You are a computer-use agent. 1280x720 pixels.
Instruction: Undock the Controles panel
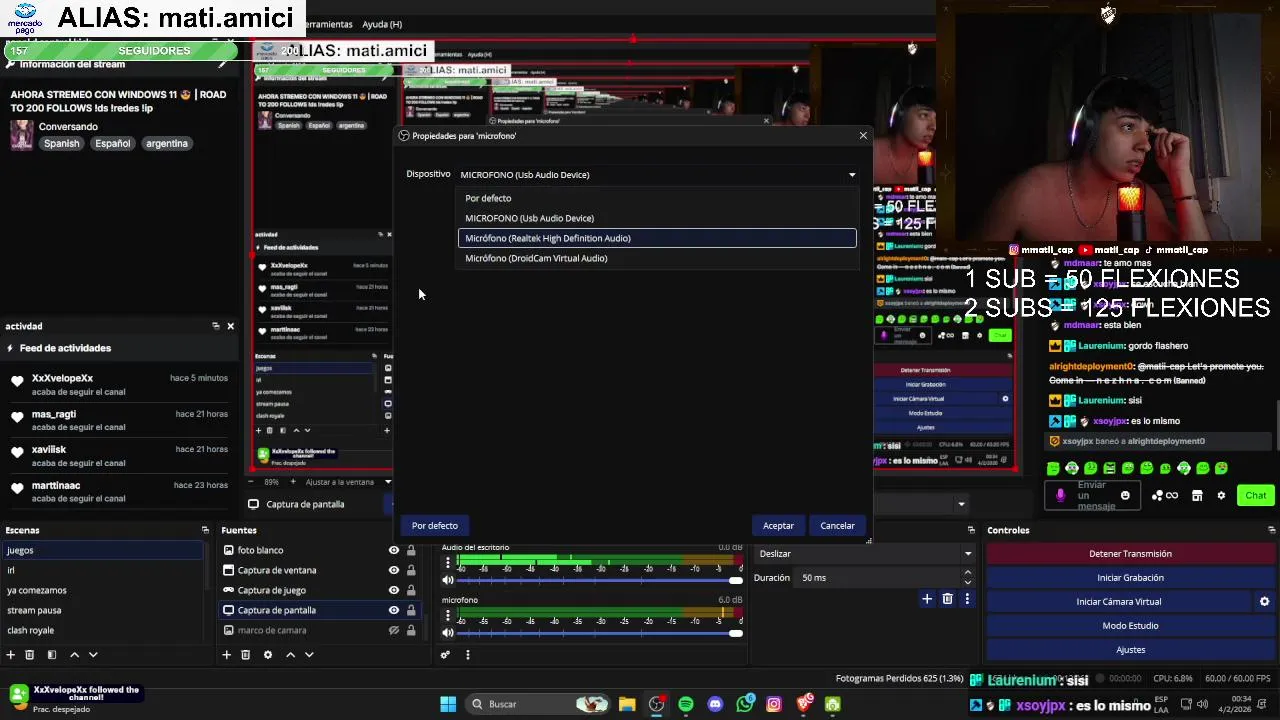tap(1272, 530)
